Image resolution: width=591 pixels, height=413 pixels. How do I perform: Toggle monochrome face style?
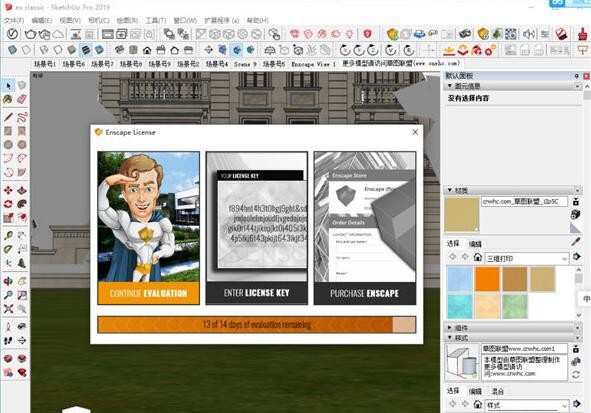point(100,50)
